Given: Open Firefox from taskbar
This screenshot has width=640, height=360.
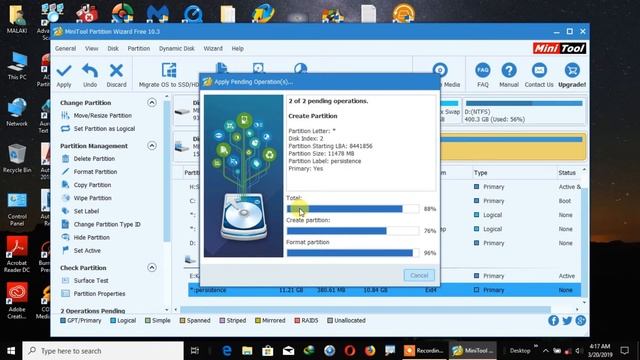Looking at the screenshot, I should tap(370, 351).
